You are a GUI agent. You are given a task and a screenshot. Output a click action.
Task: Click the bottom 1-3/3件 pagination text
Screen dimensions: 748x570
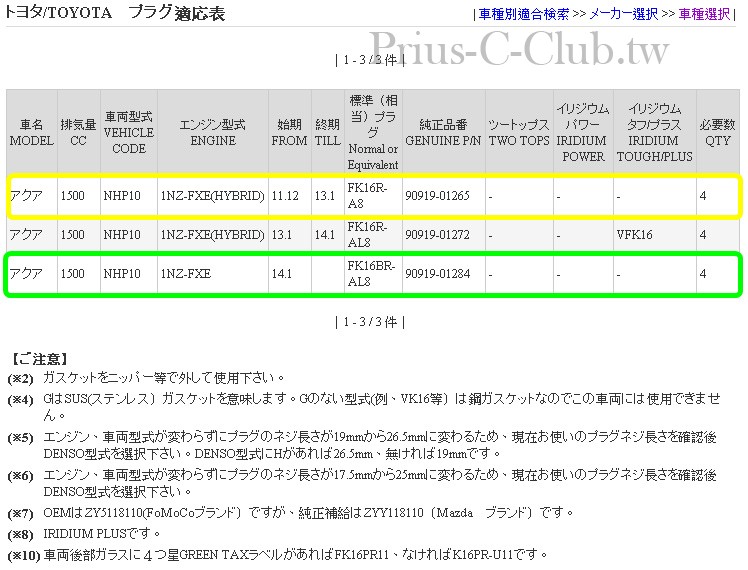370,322
